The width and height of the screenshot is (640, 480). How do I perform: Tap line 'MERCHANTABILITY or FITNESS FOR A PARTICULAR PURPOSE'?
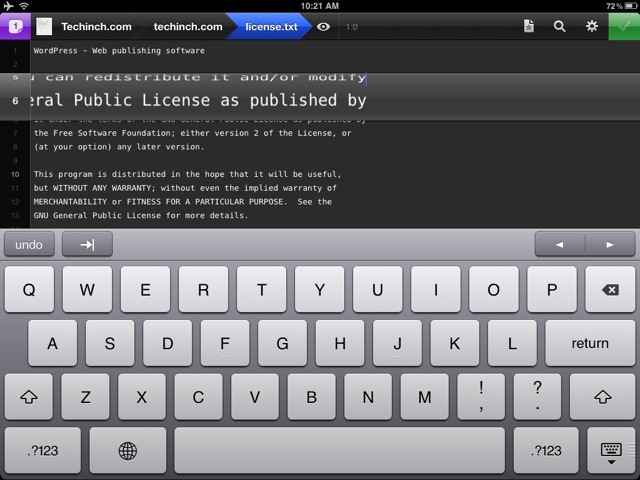point(183,202)
